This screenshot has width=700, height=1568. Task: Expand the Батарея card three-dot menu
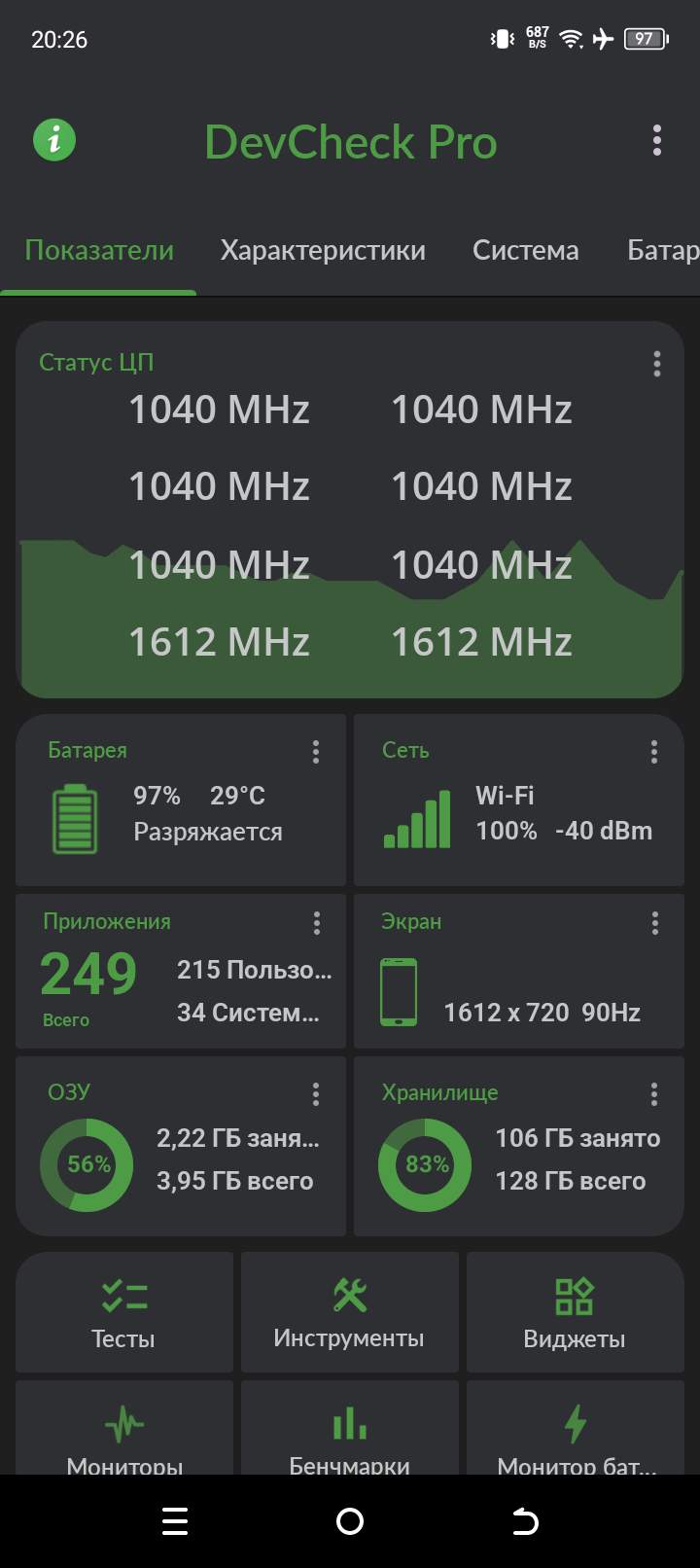316,751
